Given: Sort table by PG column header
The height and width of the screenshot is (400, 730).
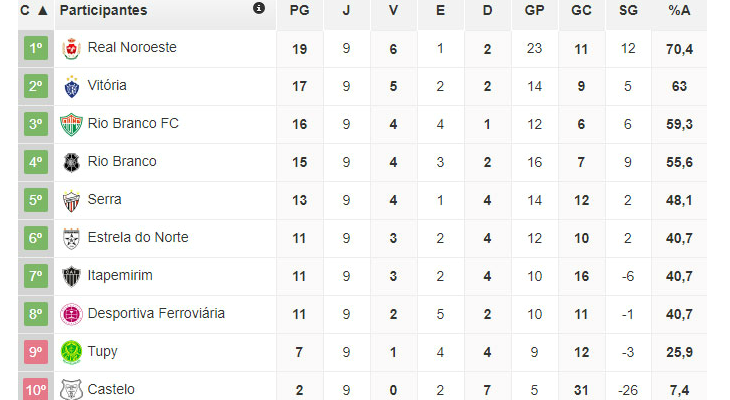Looking at the screenshot, I should point(298,10).
